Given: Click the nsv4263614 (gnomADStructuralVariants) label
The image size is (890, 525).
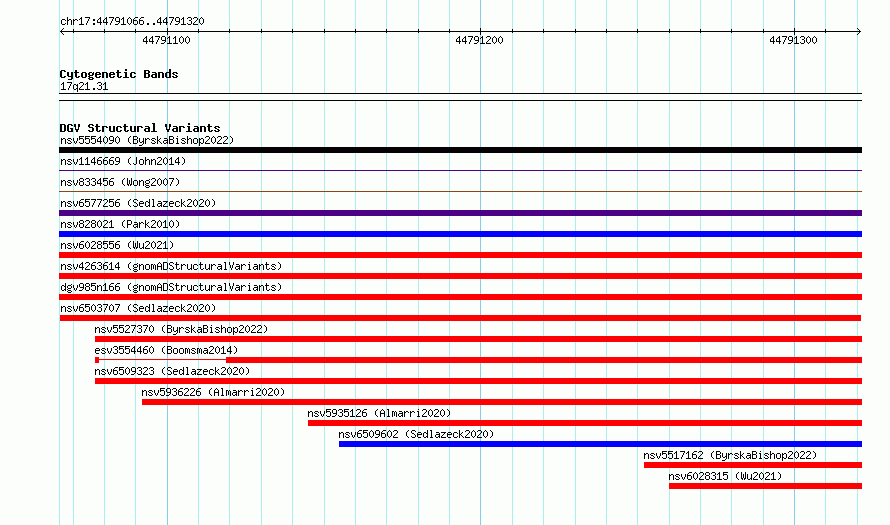Looking at the screenshot, I should 171,266.
